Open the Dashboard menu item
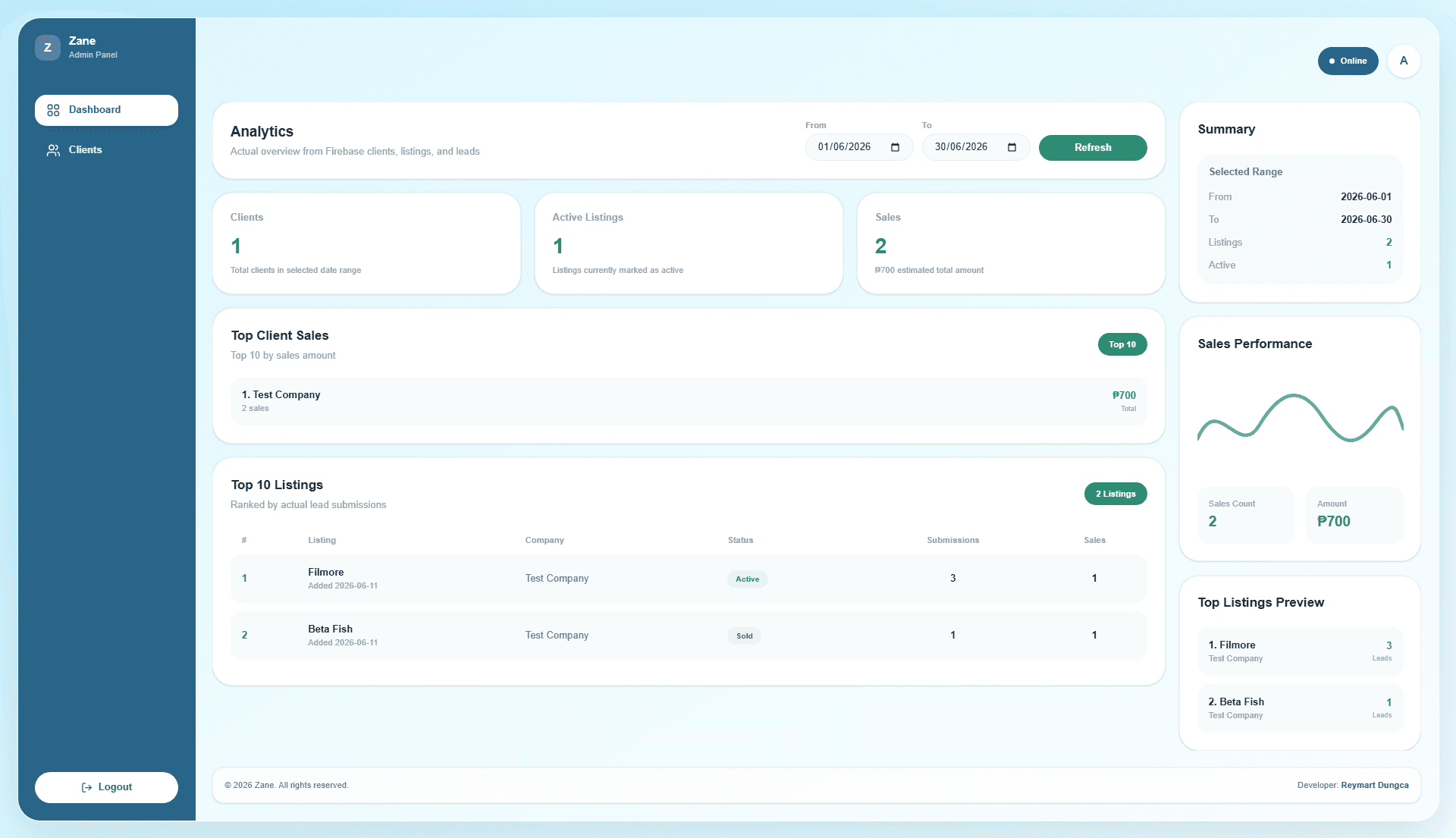The width and height of the screenshot is (1456, 838). click(x=106, y=110)
